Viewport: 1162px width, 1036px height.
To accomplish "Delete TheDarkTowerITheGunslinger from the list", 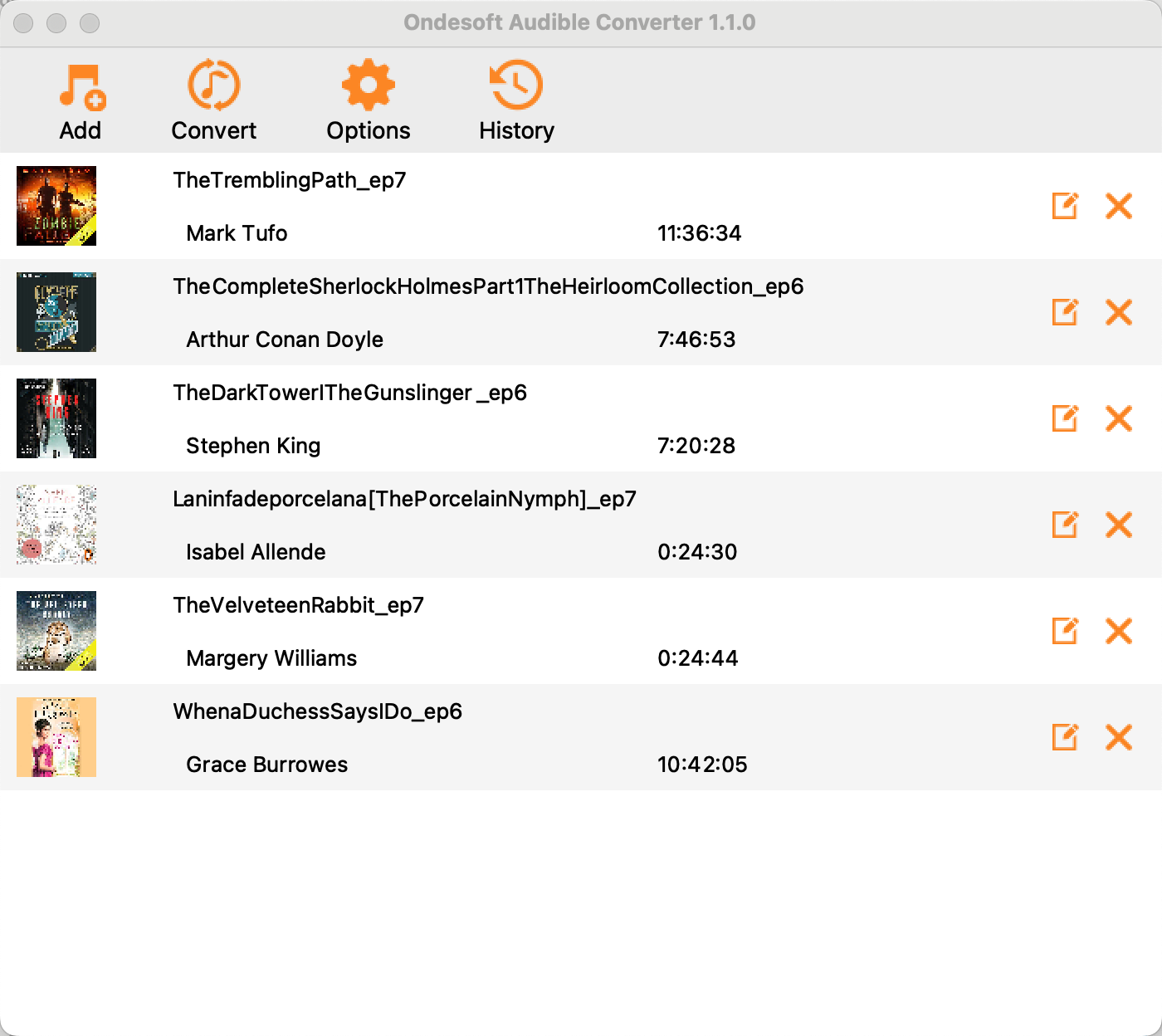I will (1119, 418).
